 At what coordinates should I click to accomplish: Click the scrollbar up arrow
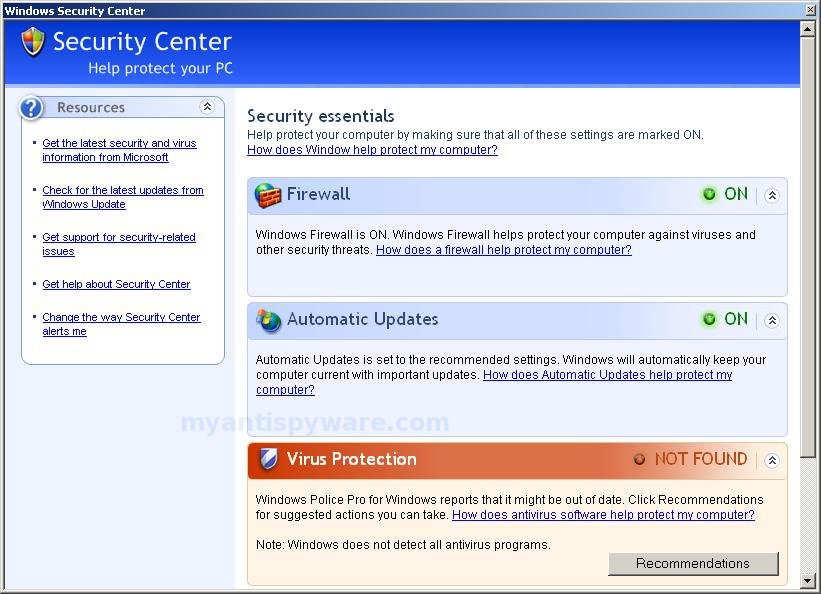click(x=807, y=29)
